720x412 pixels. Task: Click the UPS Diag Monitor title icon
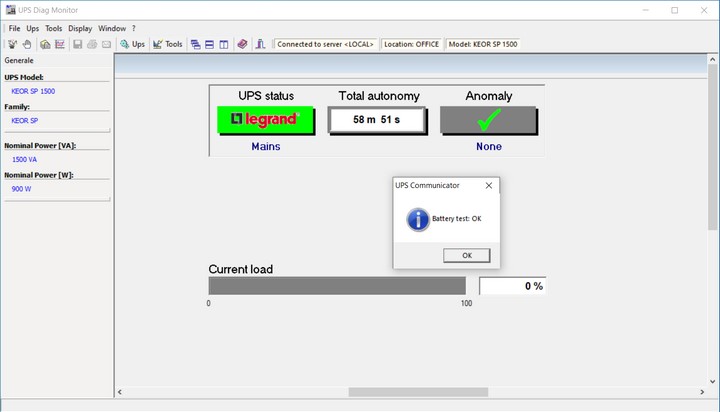pos(11,10)
